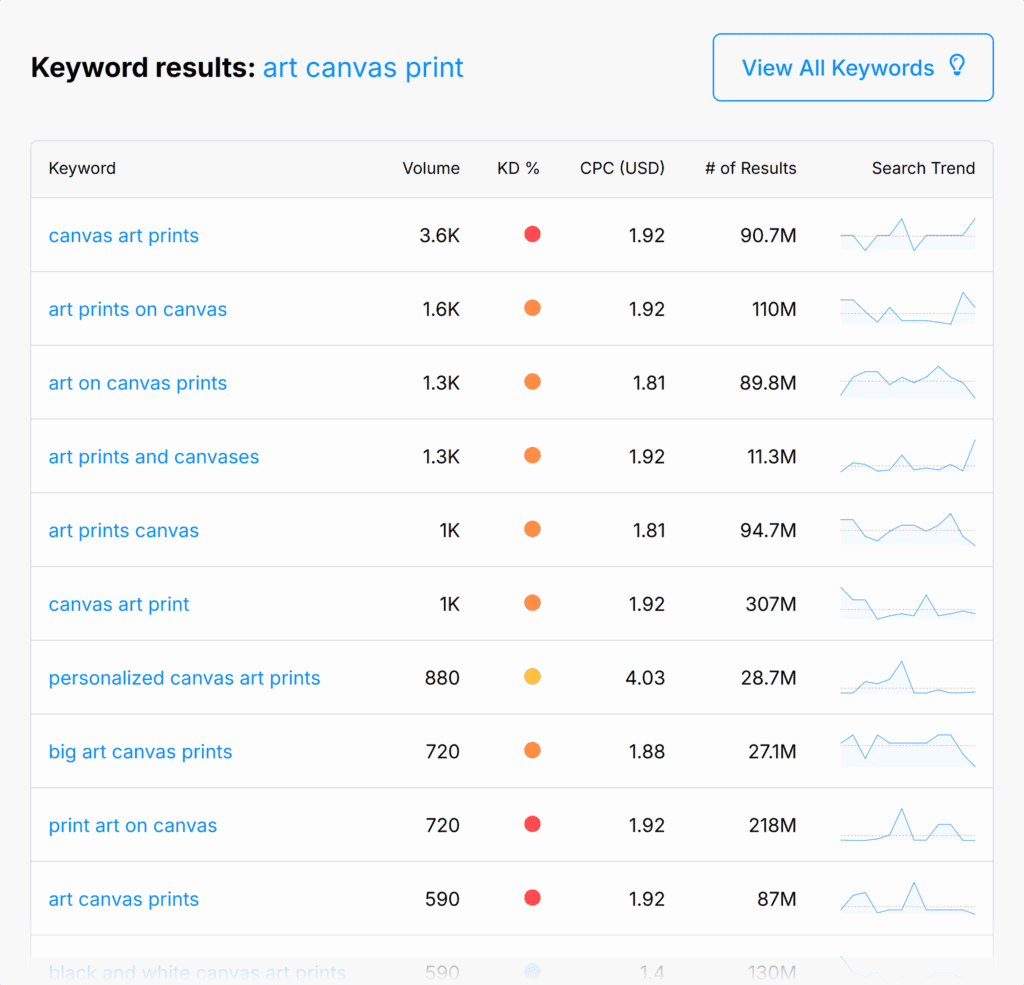
Task: Open the 'art canvas print' keyword link in heading
Action: coord(363,68)
